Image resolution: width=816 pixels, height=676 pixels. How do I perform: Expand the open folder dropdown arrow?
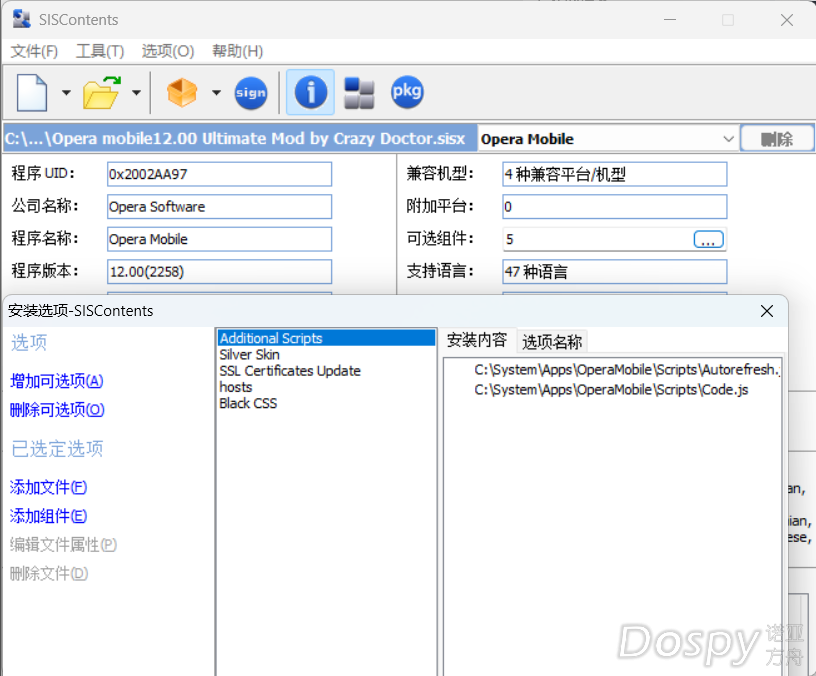point(136,93)
